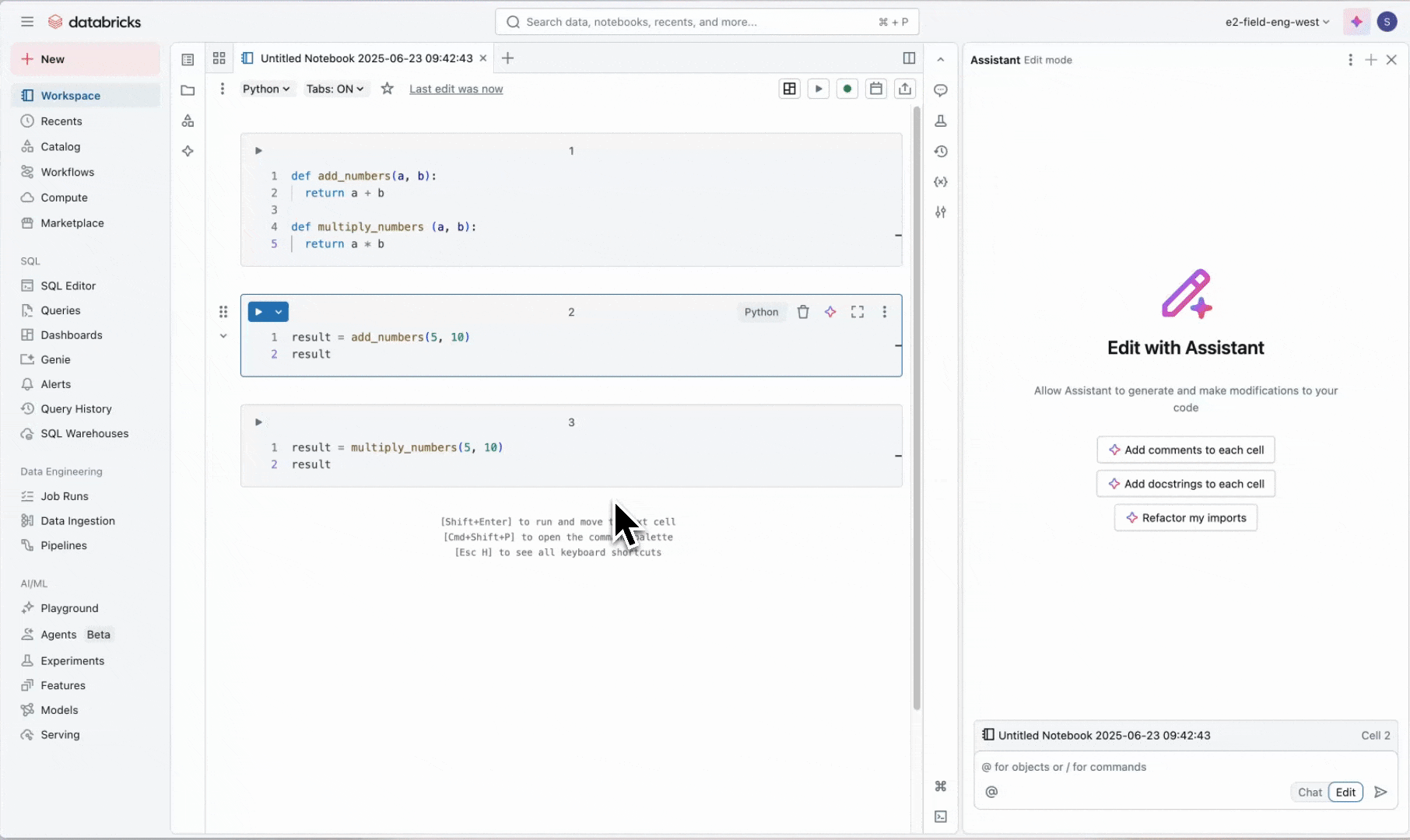The image size is (1410, 840).
Task: Favorite the notebook with star icon
Action: (388, 89)
